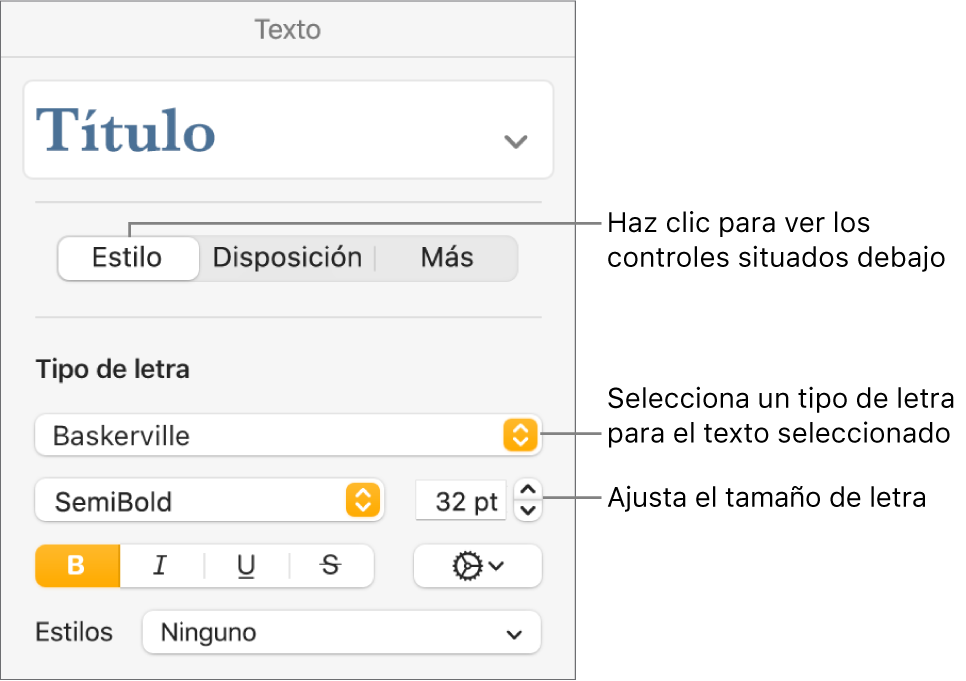Open the Baskerville font family popup
966x681 pixels.
[x=288, y=435]
